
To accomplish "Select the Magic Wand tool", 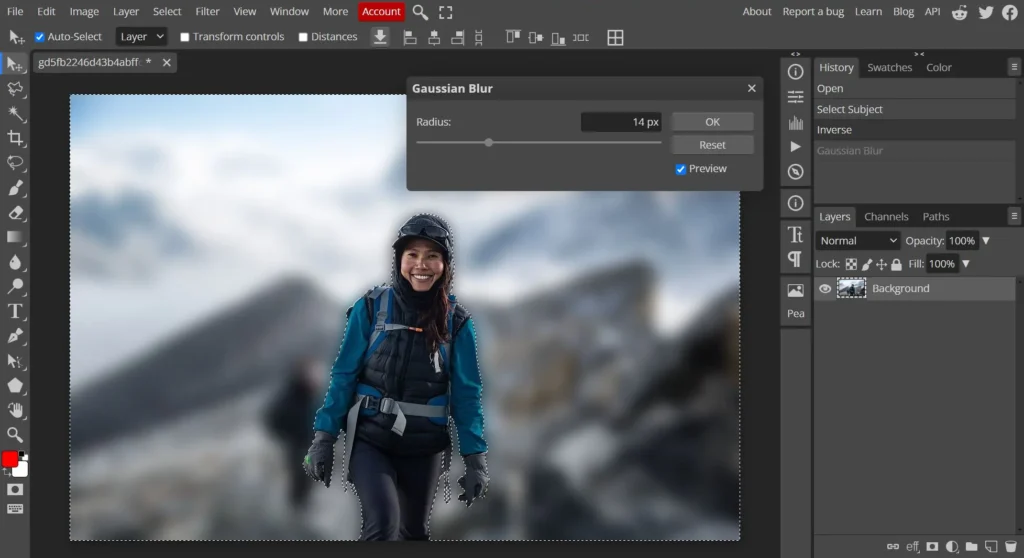I will tap(15, 113).
